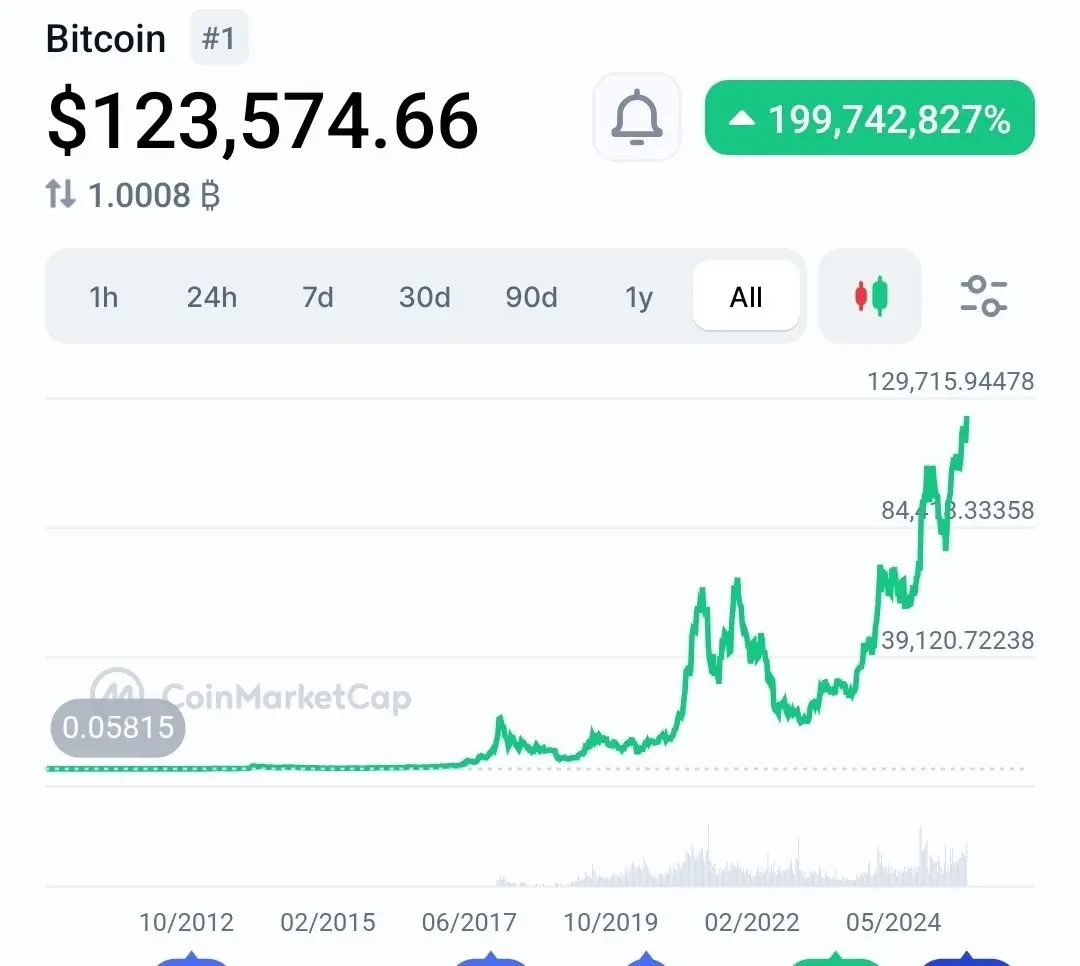
Task: Tap the 06/2017 timeline date label
Action: 469,922
